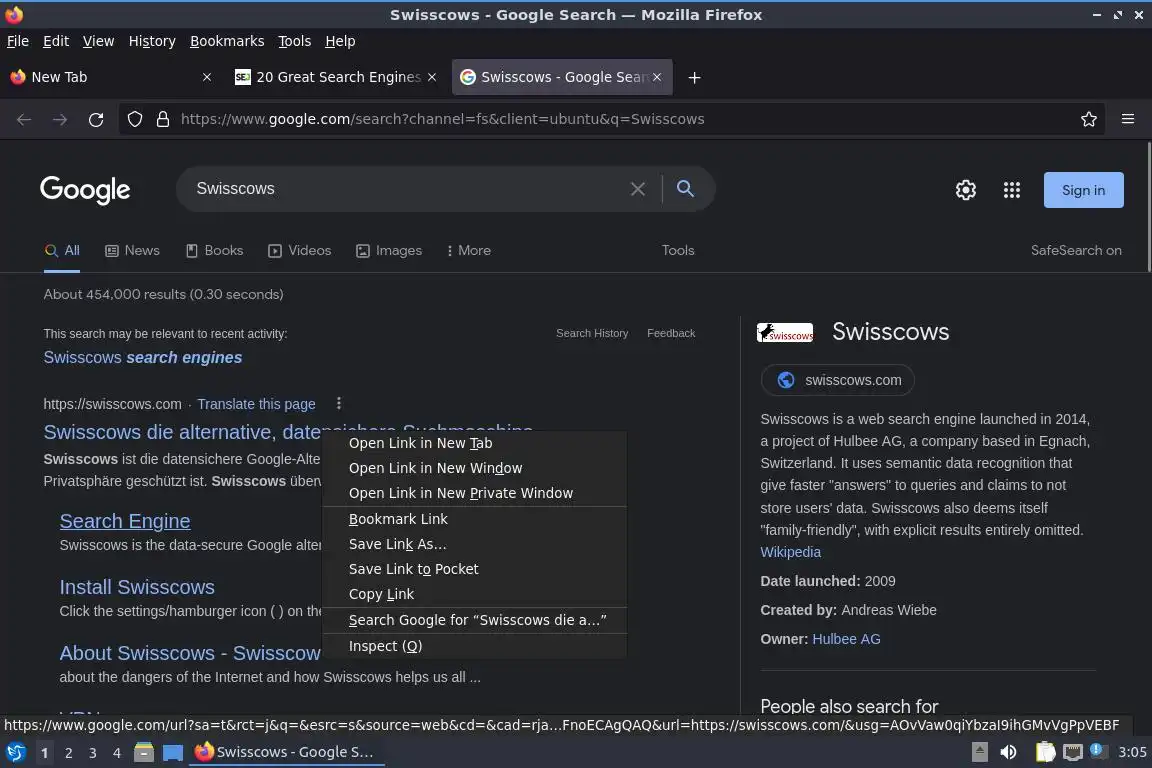Select the News results tab
1152x768 pixels.
pos(132,251)
